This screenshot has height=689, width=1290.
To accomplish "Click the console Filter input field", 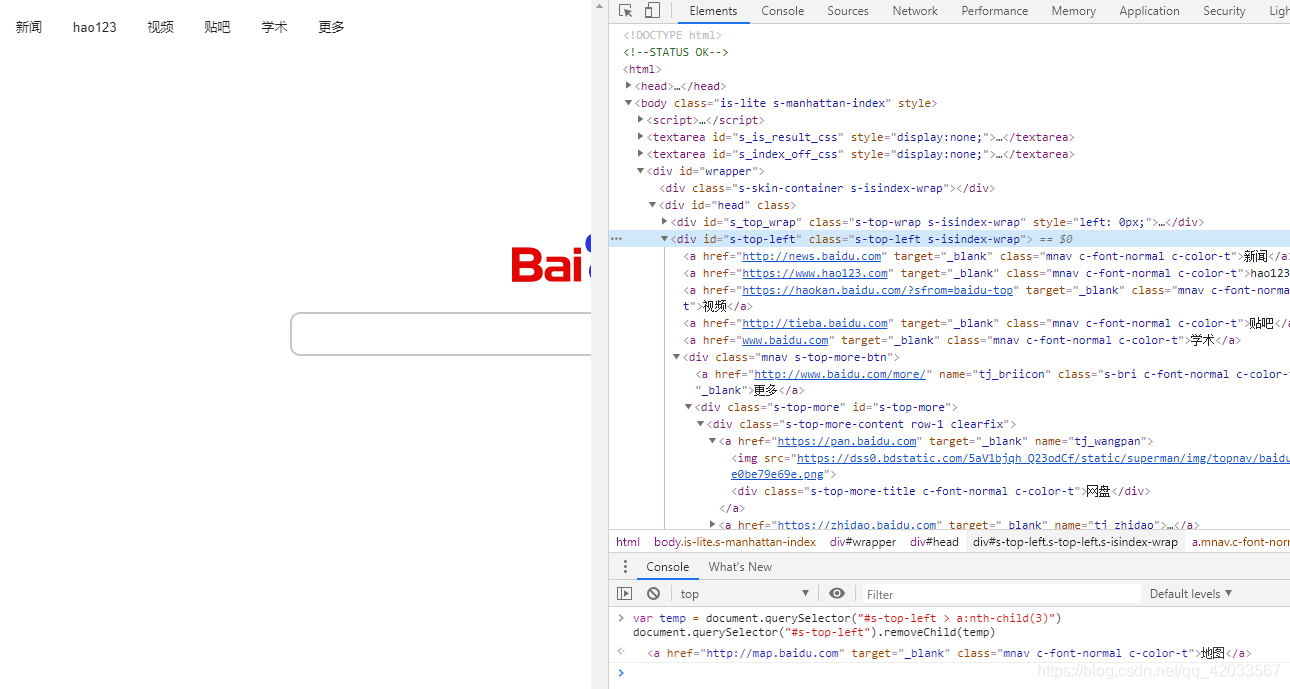I will 1000,594.
